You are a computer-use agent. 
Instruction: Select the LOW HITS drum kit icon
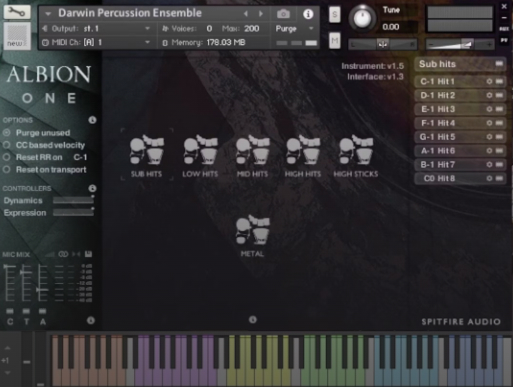click(x=200, y=150)
